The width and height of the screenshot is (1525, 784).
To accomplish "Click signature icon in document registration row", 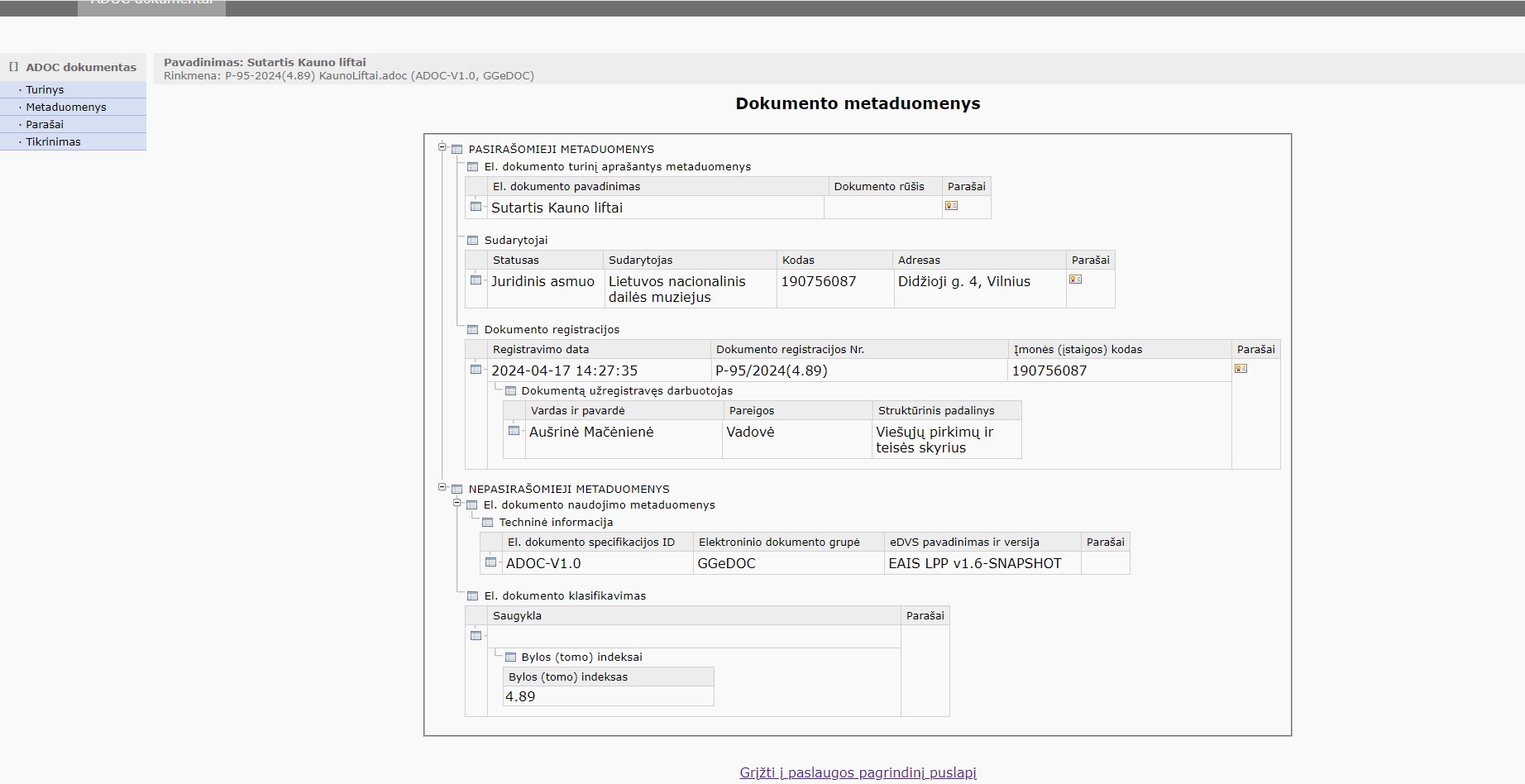I will pos(1241,369).
